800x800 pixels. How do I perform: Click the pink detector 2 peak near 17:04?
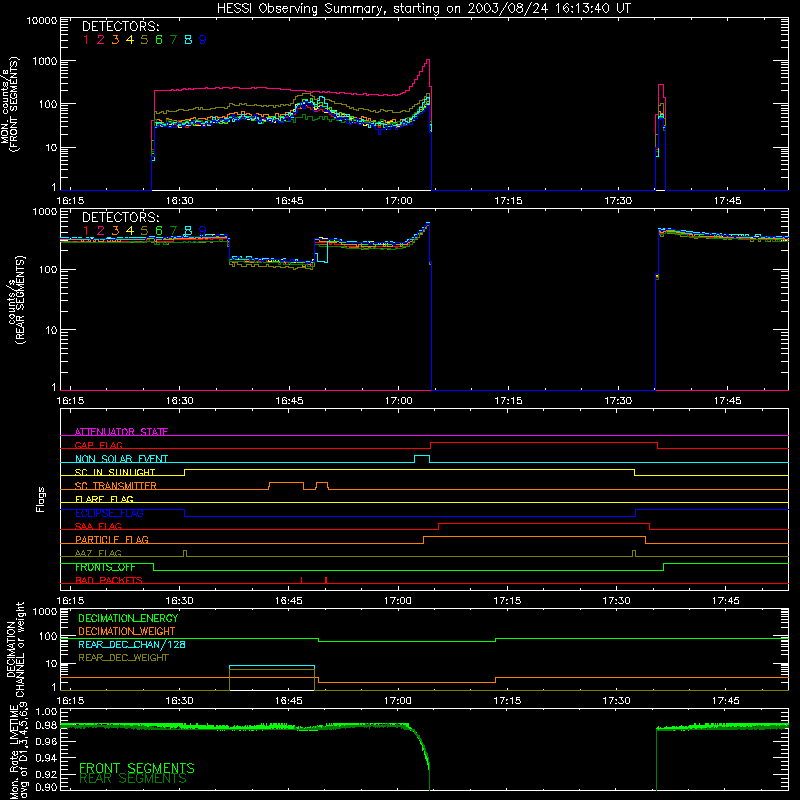point(428,60)
